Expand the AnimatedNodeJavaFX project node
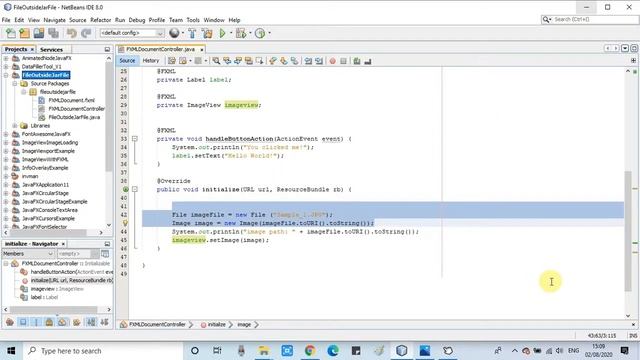 click(6, 58)
